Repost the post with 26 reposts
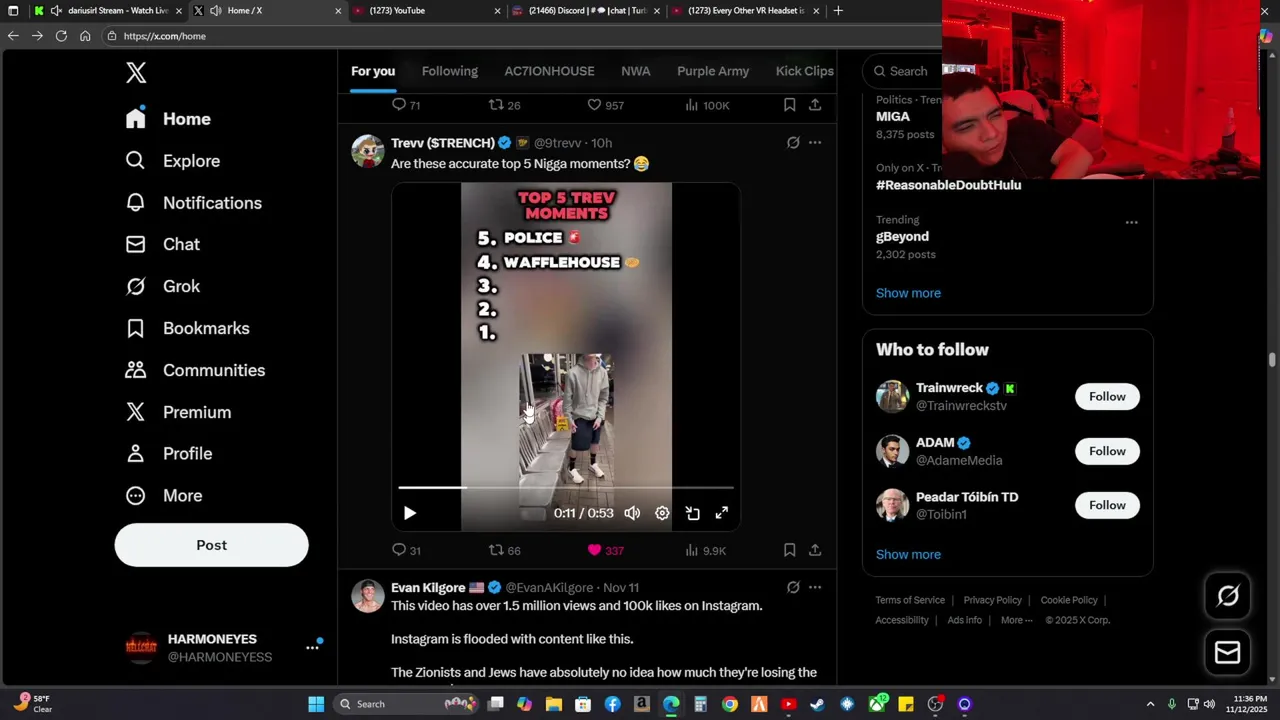The image size is (1280, 720). [504, 105]
